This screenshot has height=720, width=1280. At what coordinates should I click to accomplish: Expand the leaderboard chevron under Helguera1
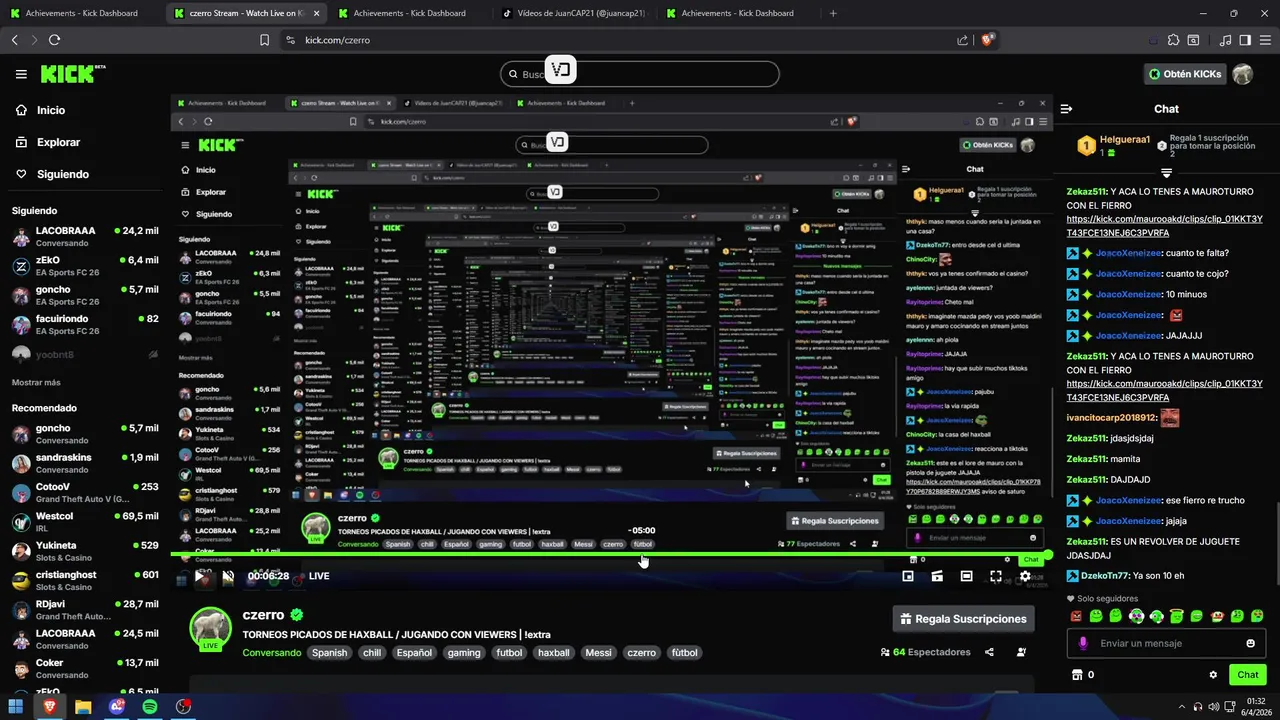pos(1166,174)
